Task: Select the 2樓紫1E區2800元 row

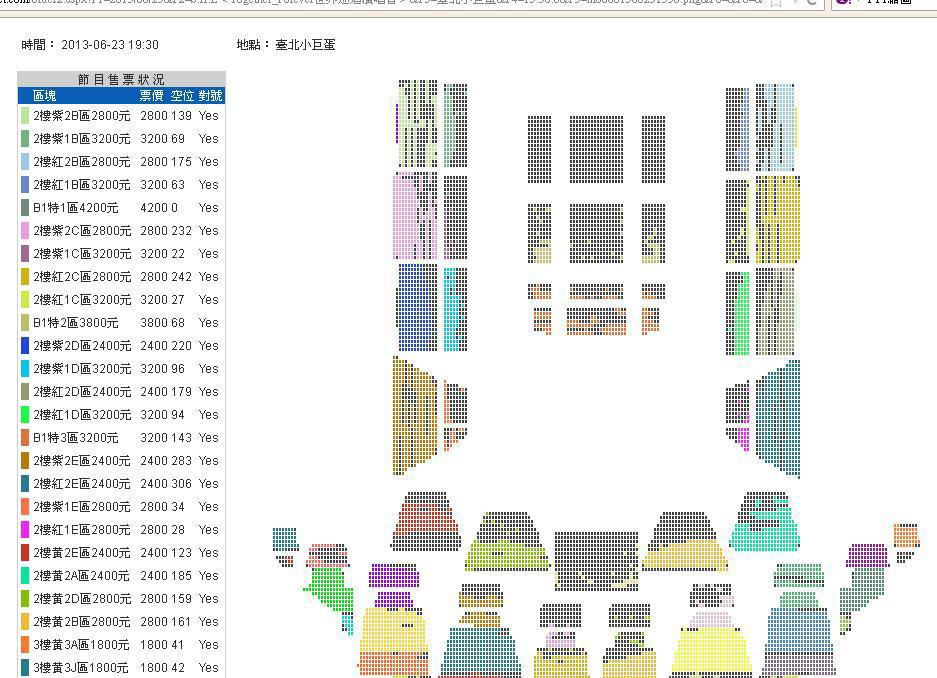Action: click(121, 507)
